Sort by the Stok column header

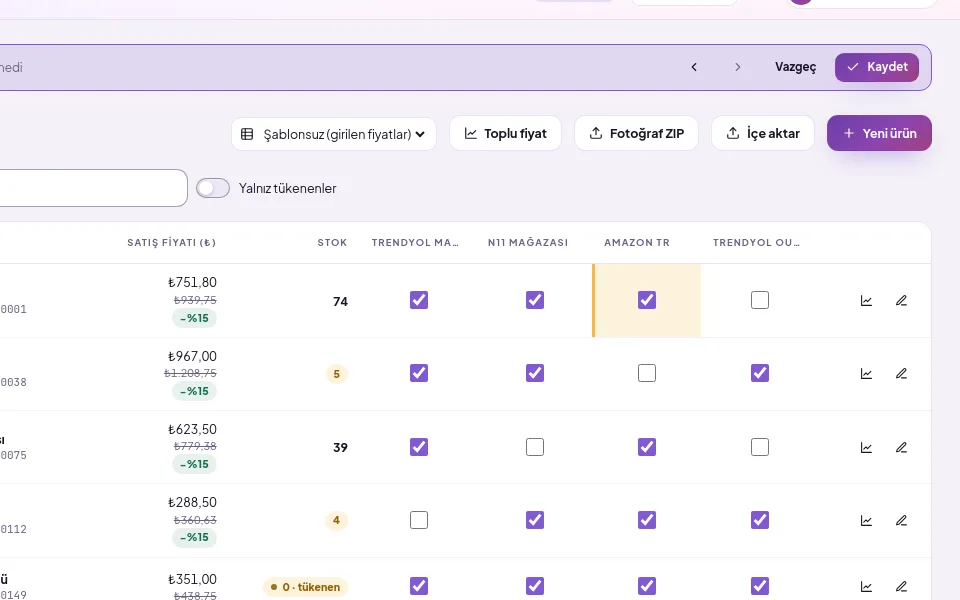(x=332, y=242)
